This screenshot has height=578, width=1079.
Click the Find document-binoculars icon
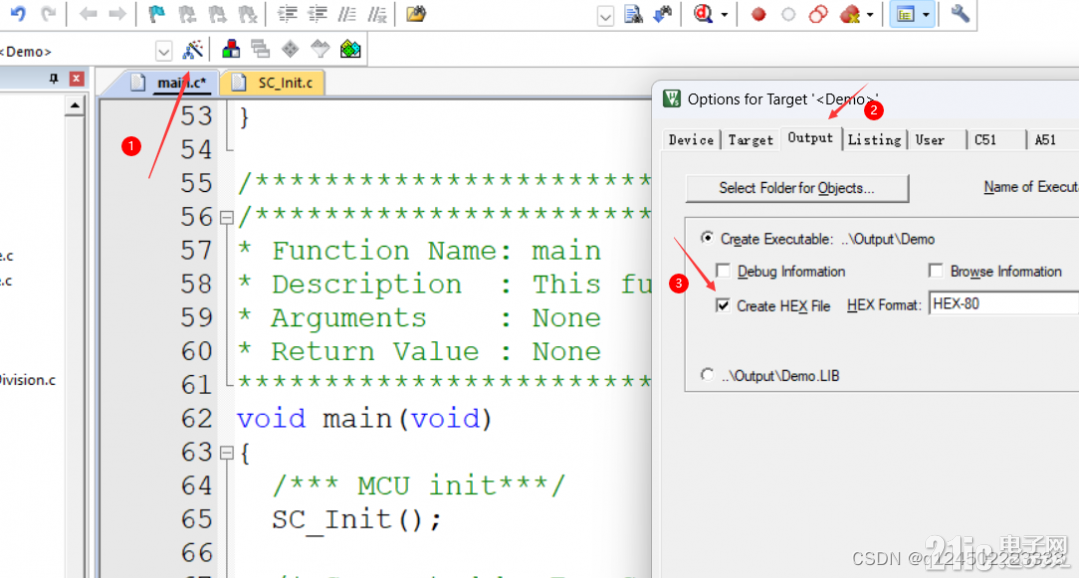[633, 14]
